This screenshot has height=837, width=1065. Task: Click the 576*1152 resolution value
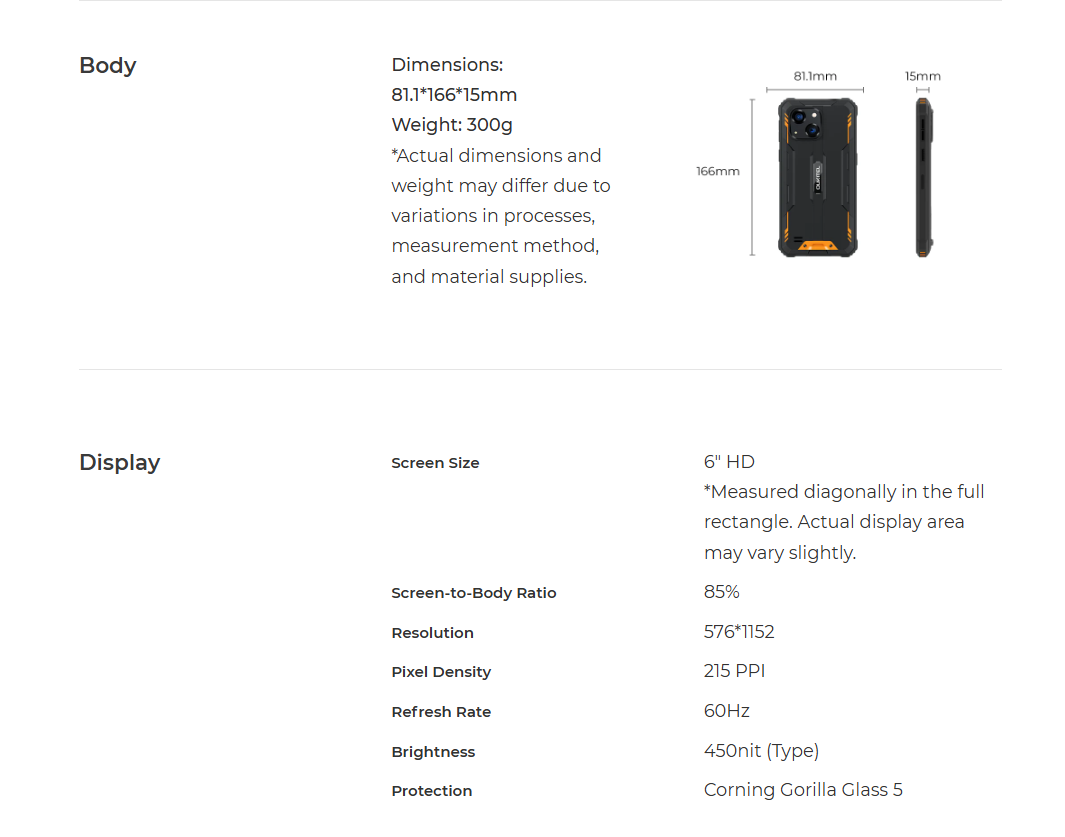pyautogui.click(x=739, y=632)
